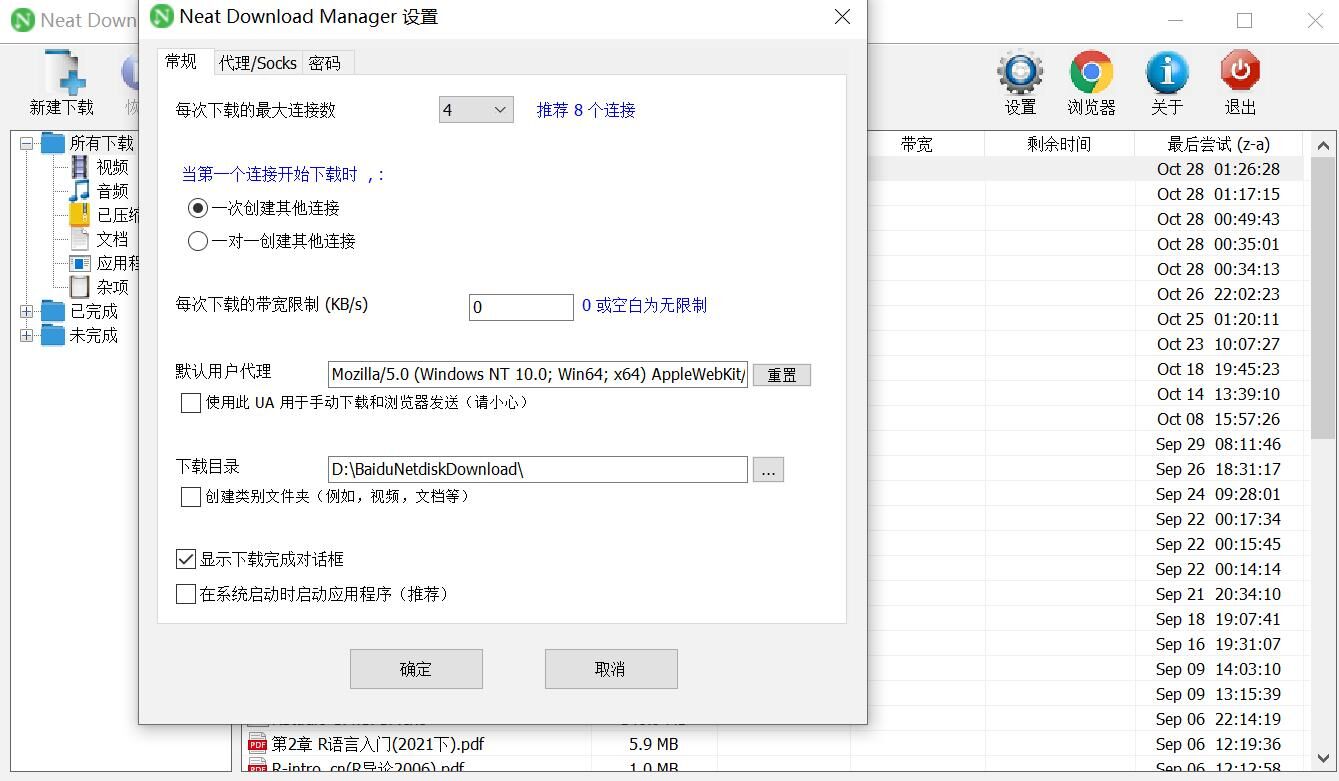Click the New Download (新建下载) toolbar icon

62,74
